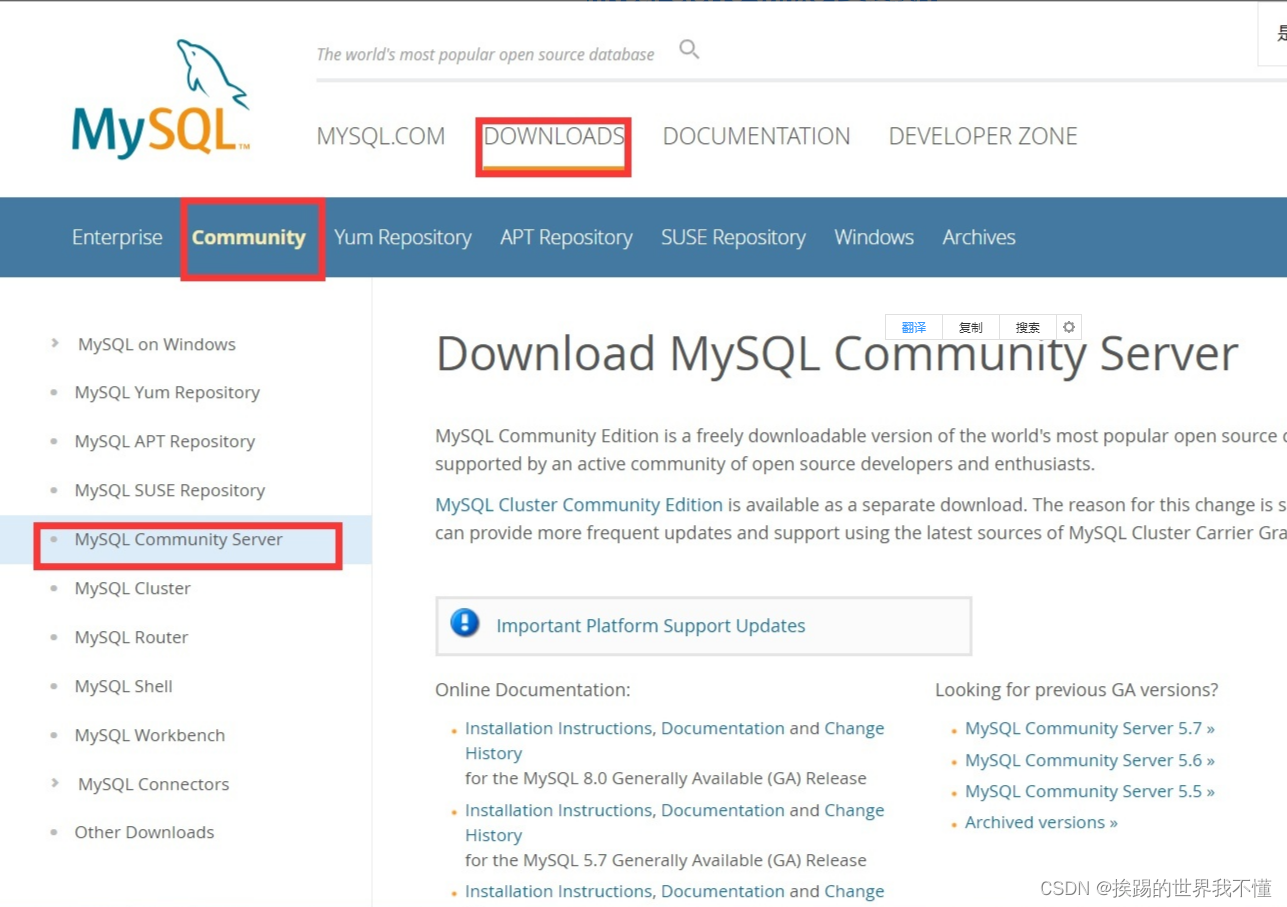Viewport: 1287px width, 907px height.
Task: Open Documentation link for MySQL 5.7
Action: [x=723, y=810]
